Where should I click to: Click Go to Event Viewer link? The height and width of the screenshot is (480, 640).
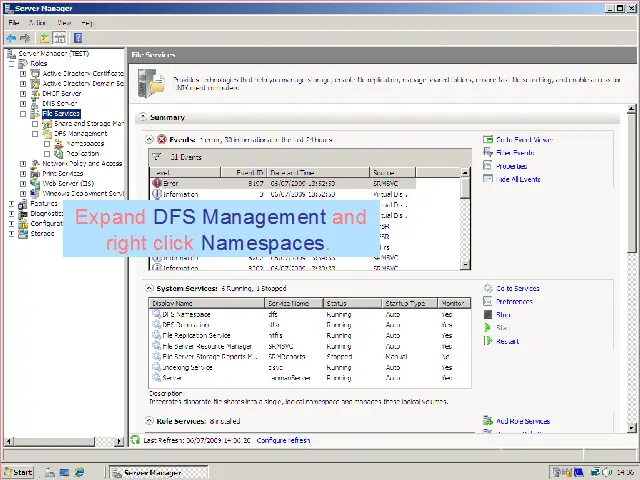click(524, 140)
